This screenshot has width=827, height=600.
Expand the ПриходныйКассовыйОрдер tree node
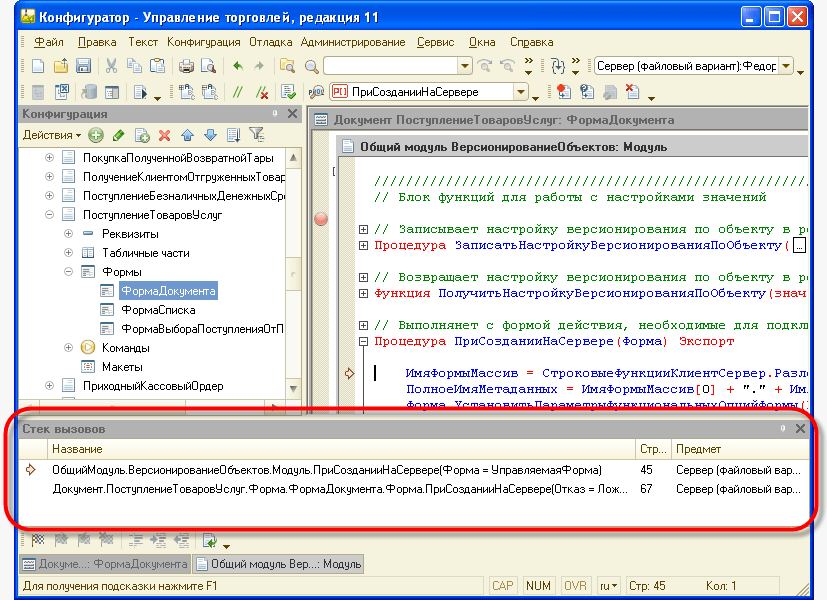coord(50,385)
